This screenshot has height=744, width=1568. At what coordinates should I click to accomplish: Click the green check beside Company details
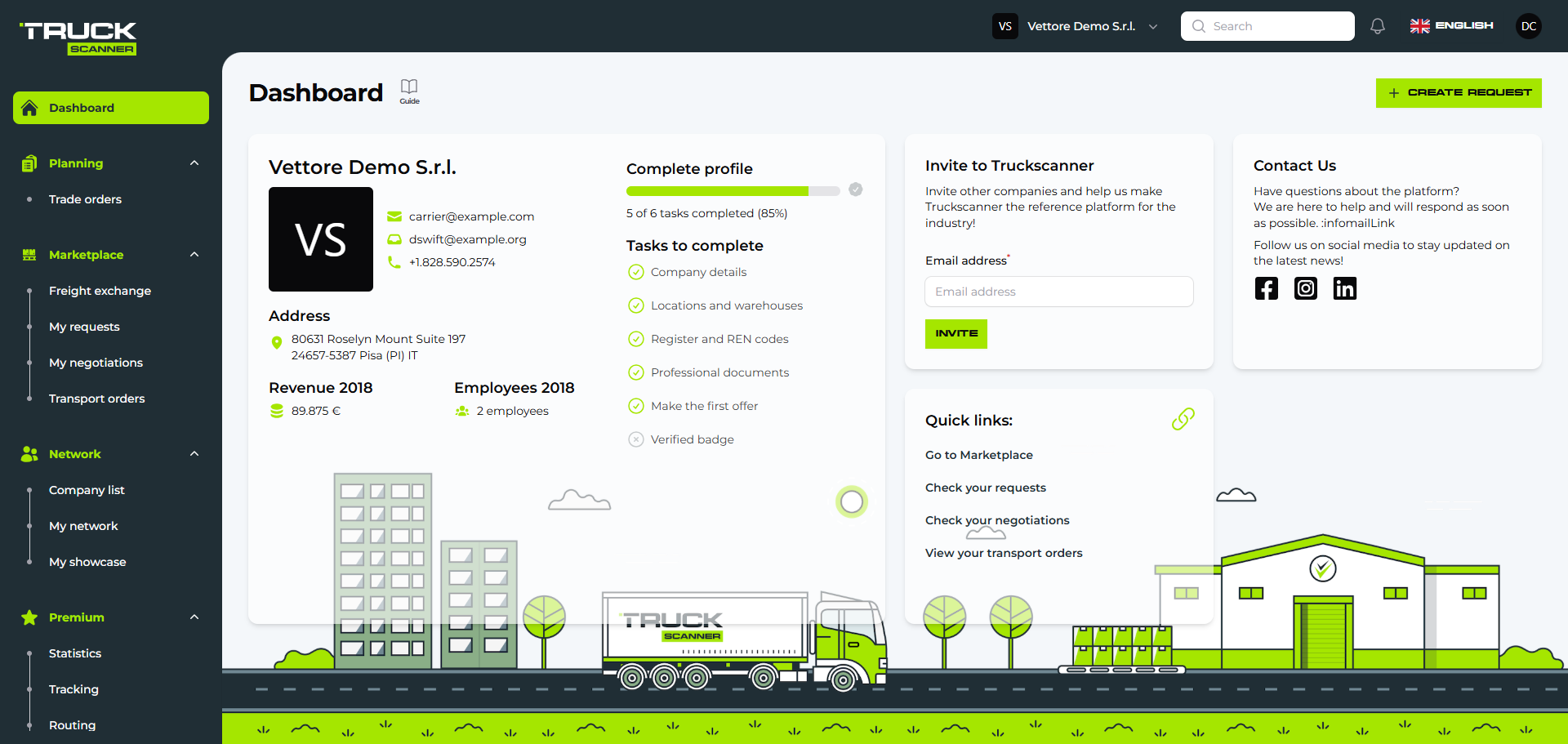coord(636,272)
